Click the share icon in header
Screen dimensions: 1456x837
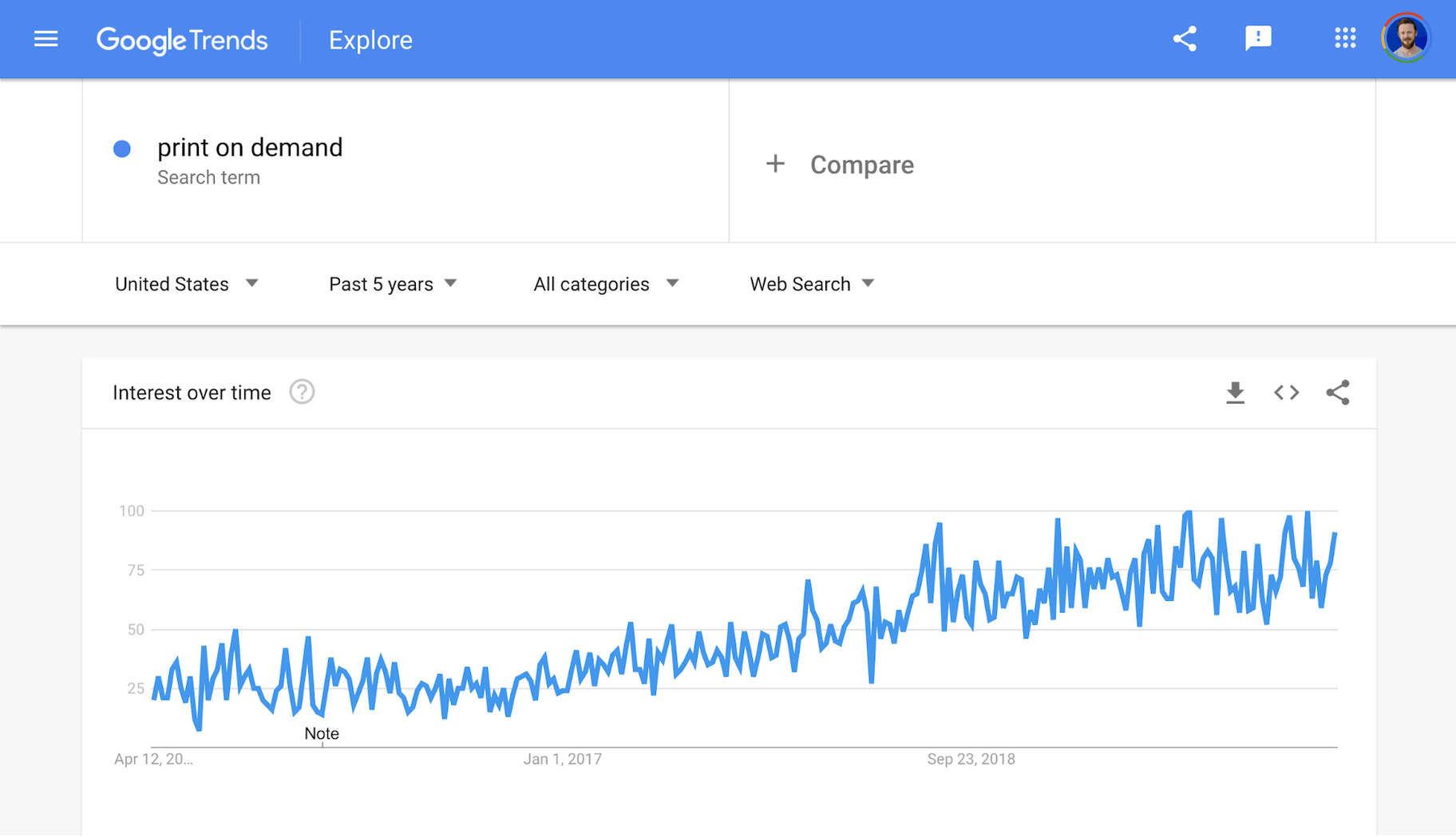click(x=1185, y=39)
